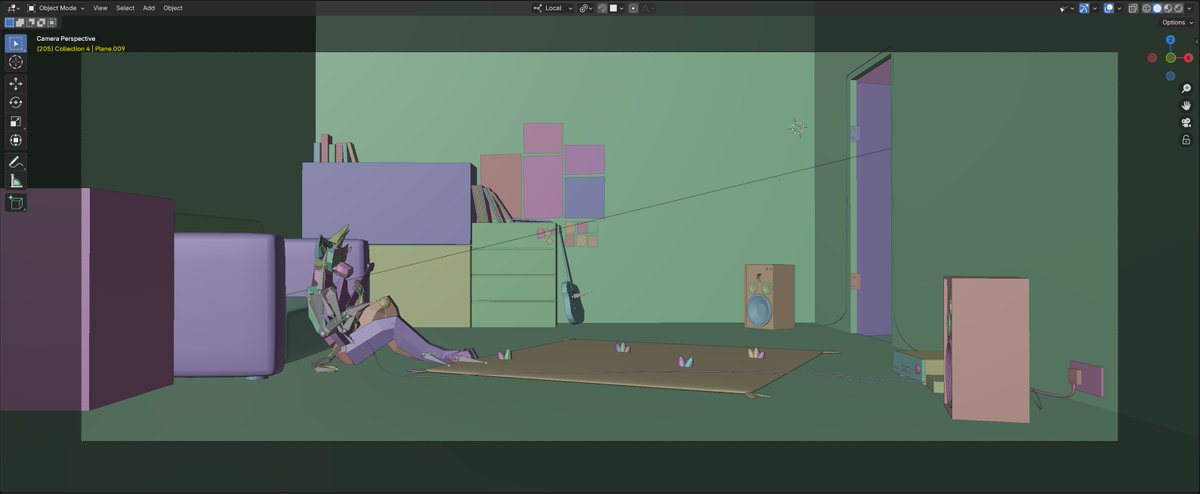
Task: Toggle proportional editing icon
Action: pos(633,8)
